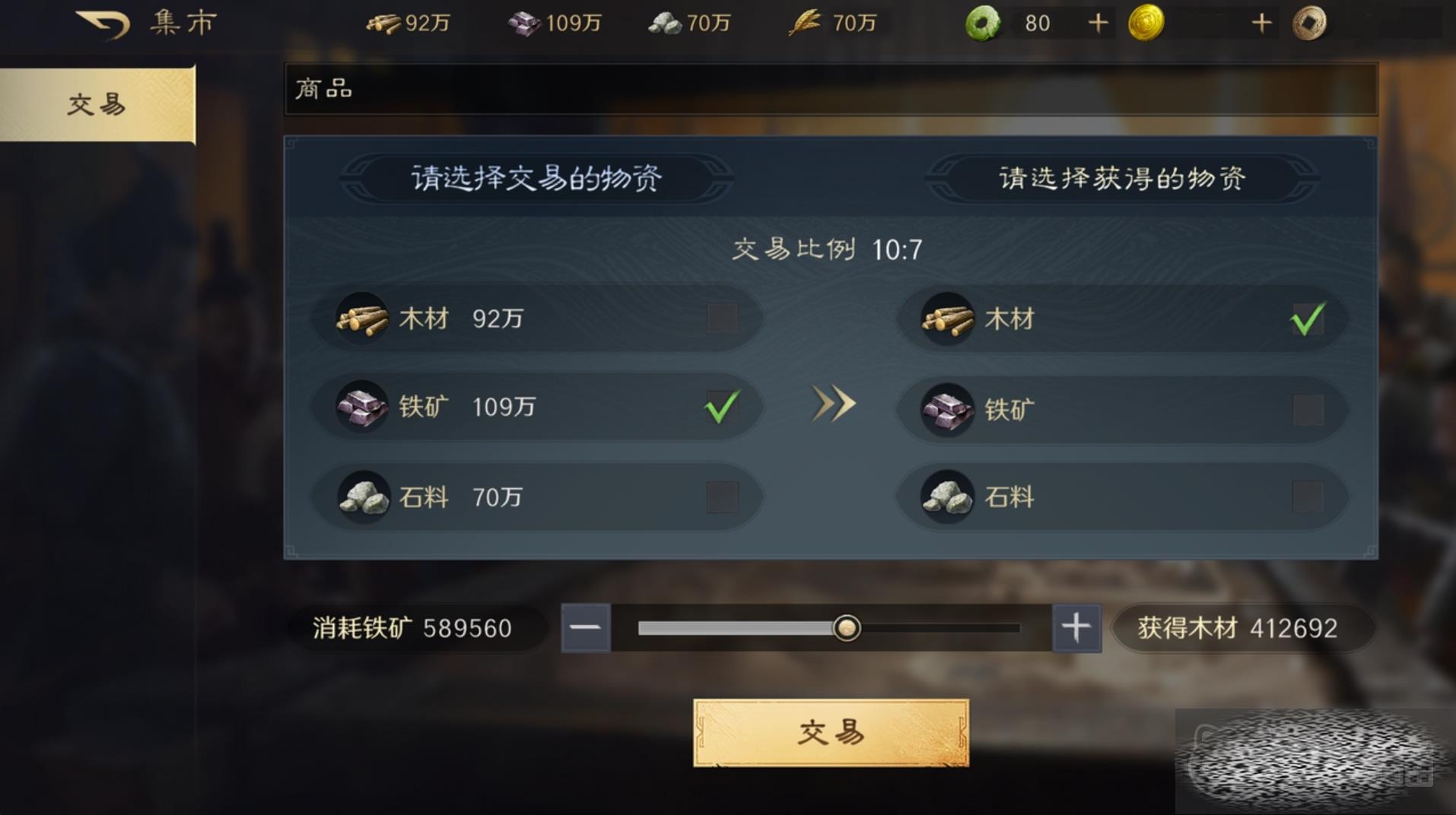Screen dimensions: 1456x815
Task: Click the wood resource icon in top bar
Action: pos(383,24)
